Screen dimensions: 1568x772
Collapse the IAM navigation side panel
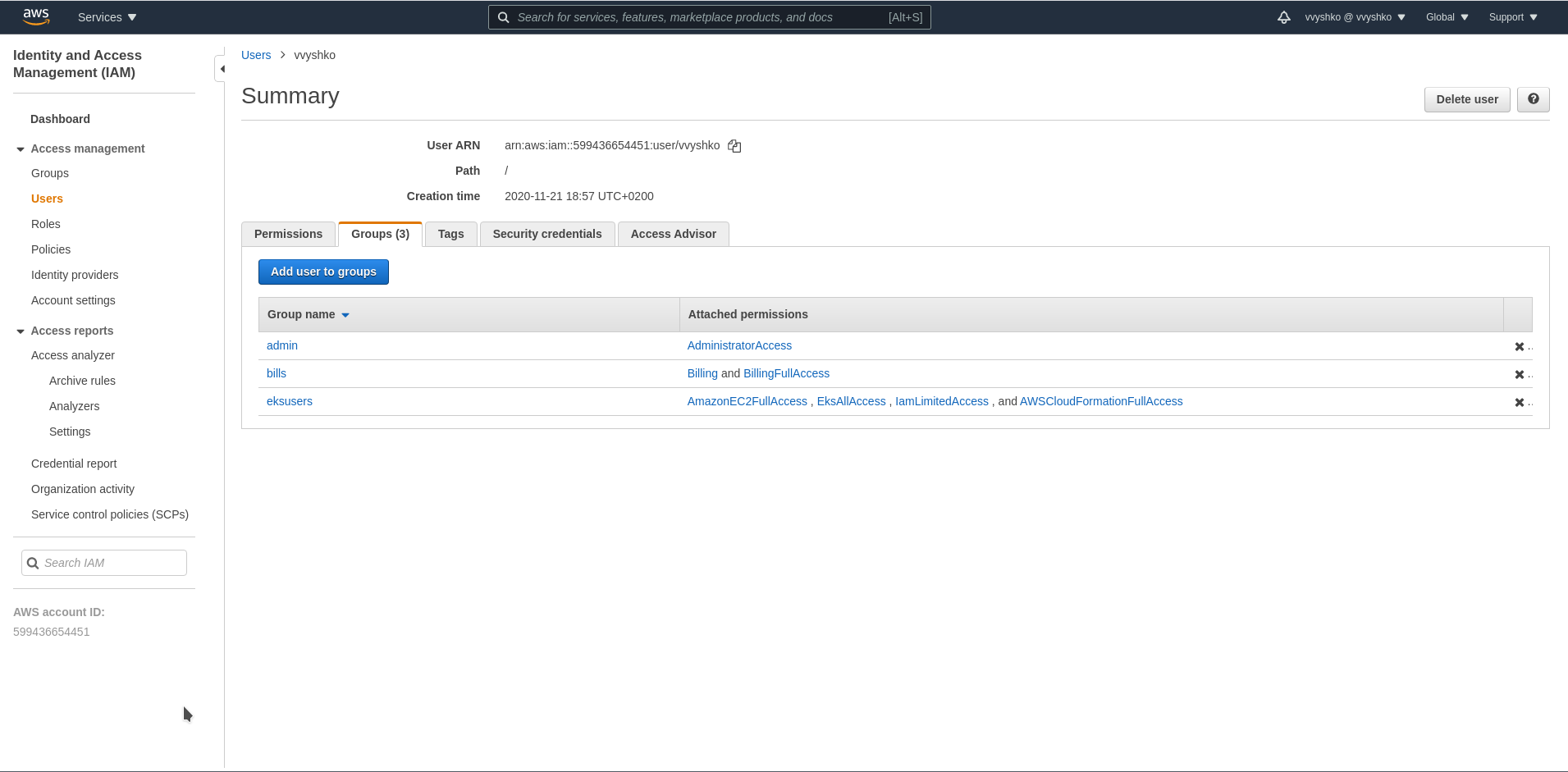coord(222,69)
